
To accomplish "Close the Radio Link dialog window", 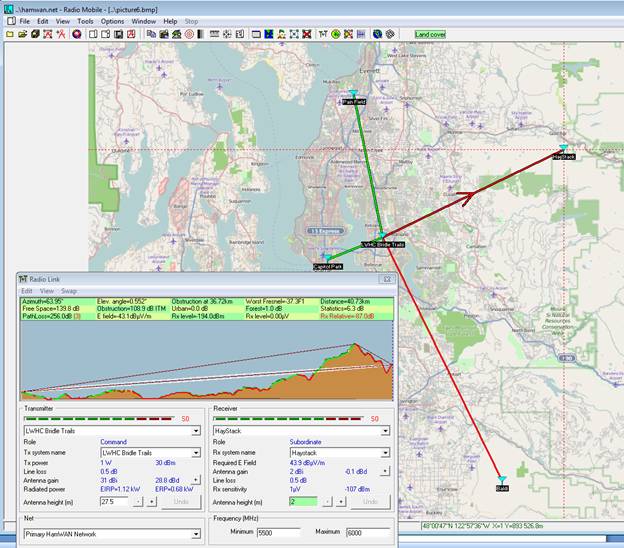I will [387, 278].
